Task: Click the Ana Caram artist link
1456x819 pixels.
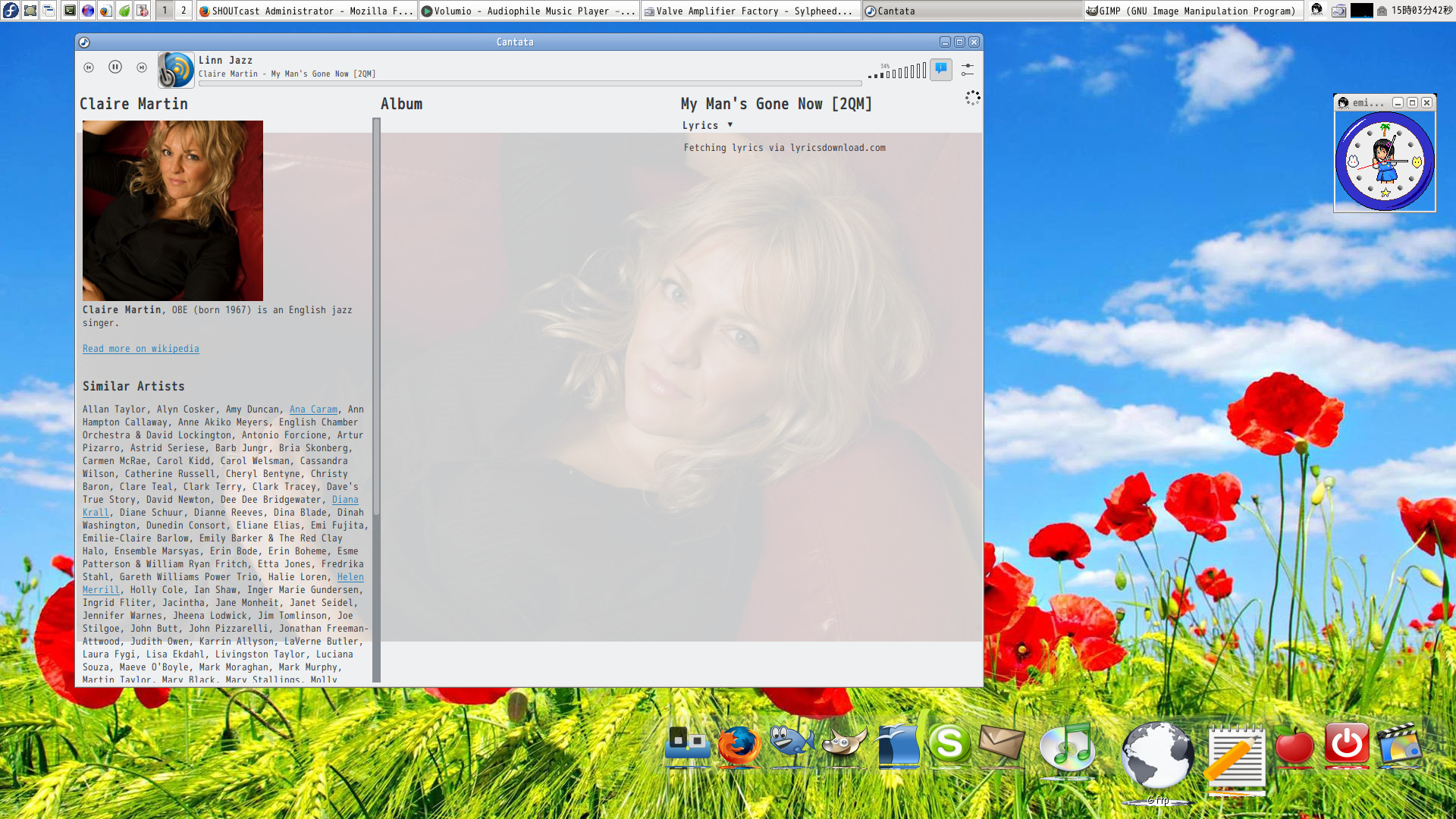Action: pos(313,409)
